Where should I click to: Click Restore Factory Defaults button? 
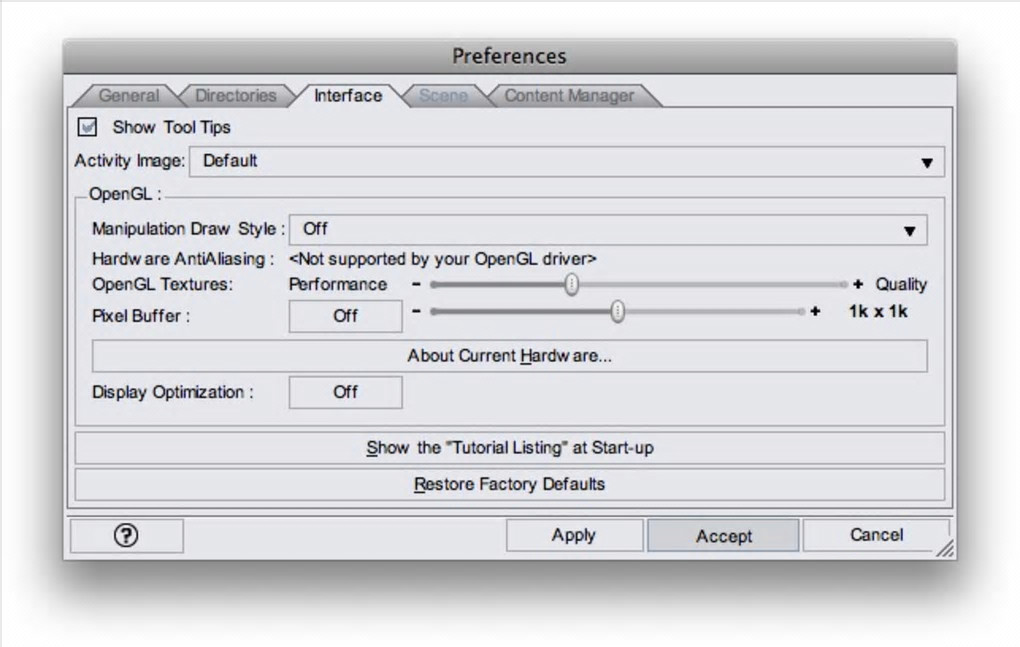tap(509, 485)
